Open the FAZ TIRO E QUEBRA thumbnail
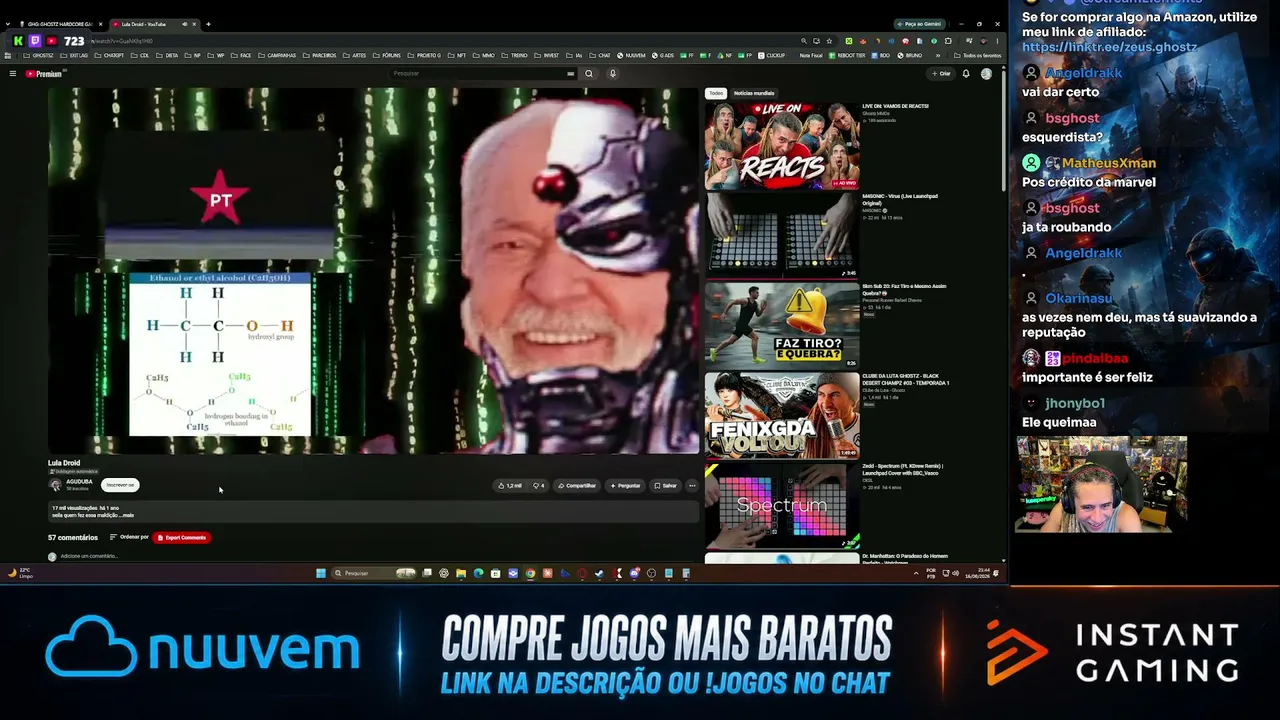Viewport: 1280px width, 720px height. point(782,325)
